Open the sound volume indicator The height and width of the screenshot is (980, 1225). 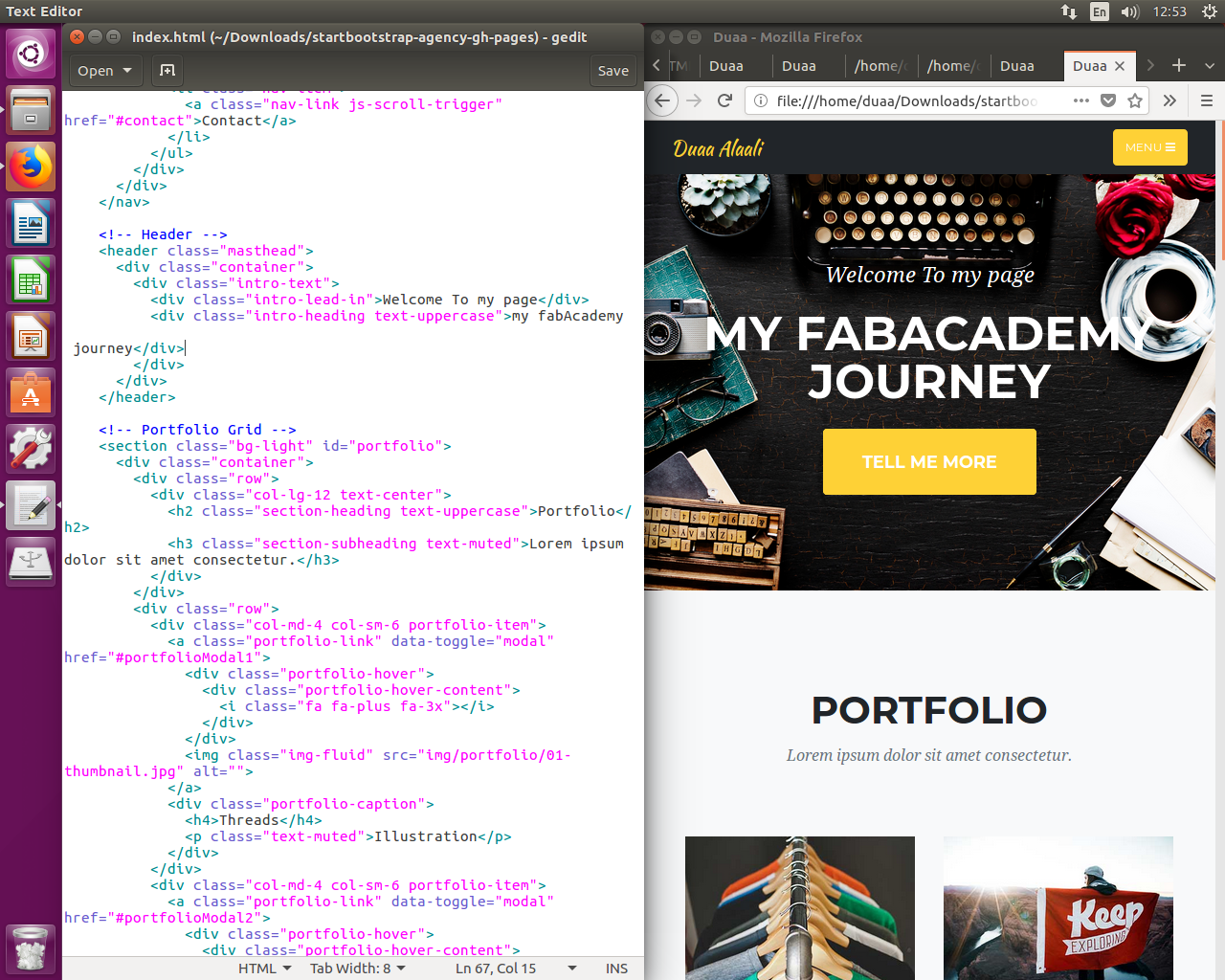pyautogui.click(x=1130, y=11)
